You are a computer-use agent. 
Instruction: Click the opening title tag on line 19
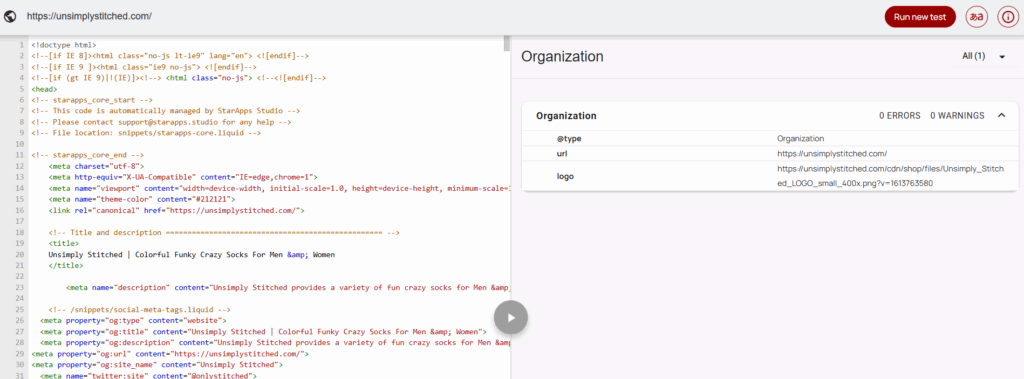tap(63, 243)
